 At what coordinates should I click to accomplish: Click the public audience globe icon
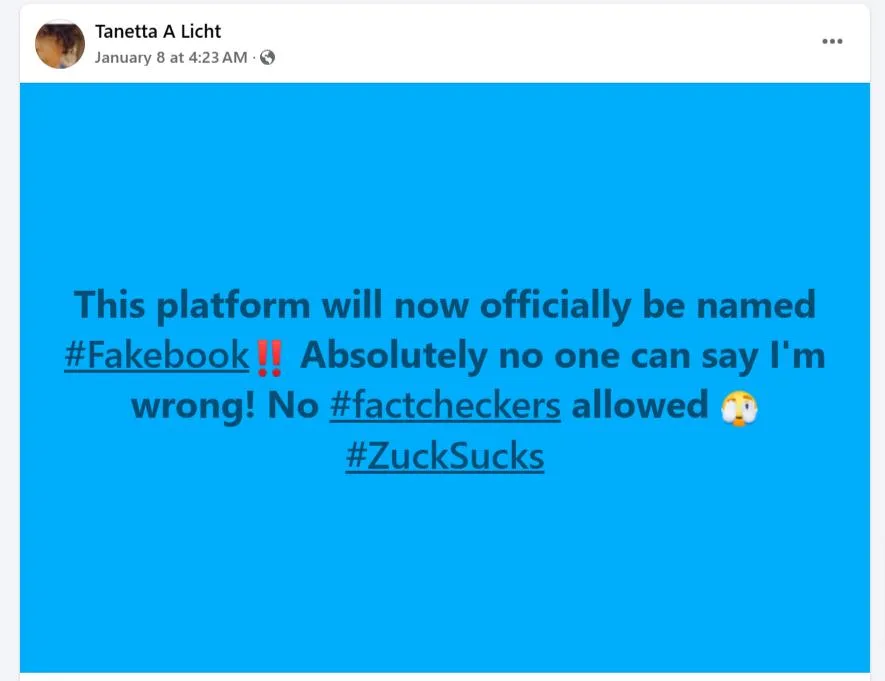267,58
